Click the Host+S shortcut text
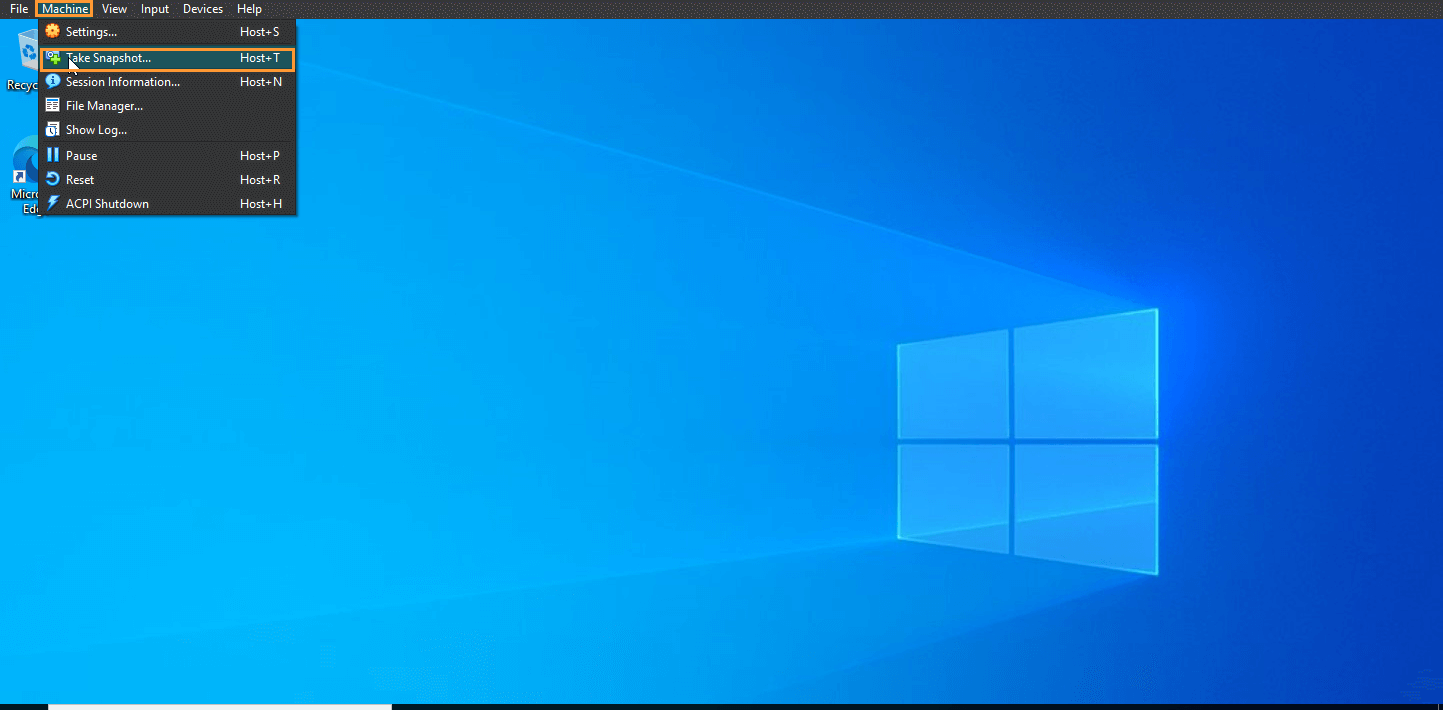This screenshot has height=710, width=1443. click(x=260, y=32)
